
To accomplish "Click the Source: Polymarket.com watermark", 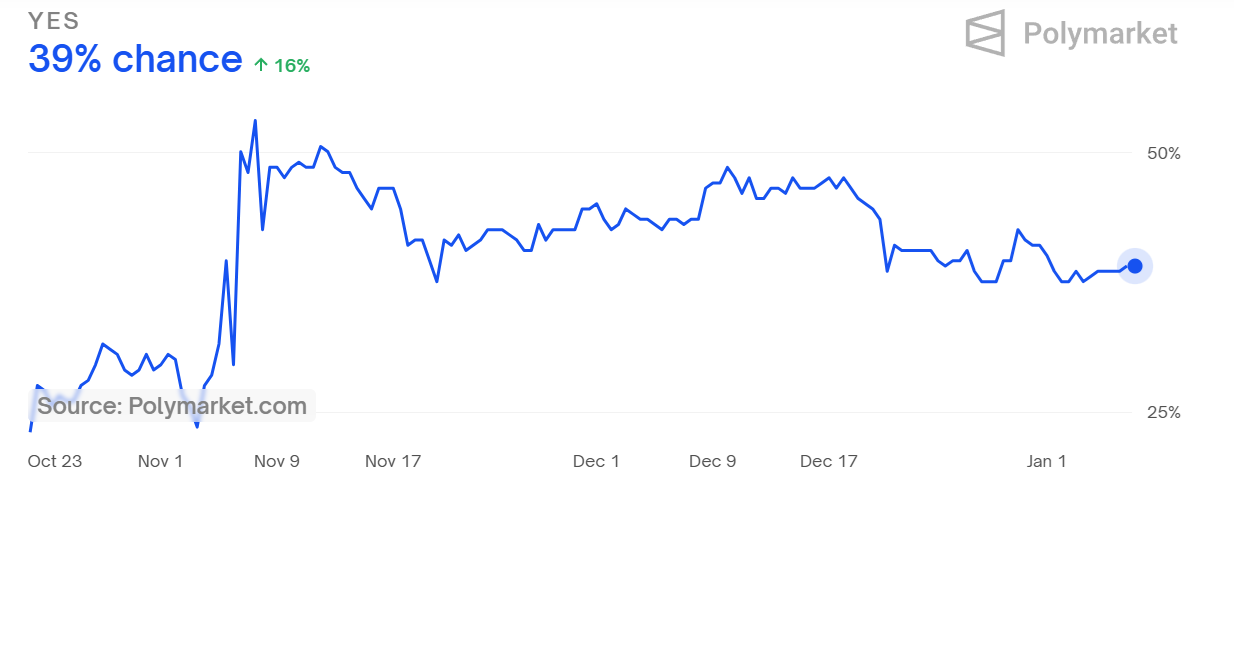I will point(172,406).
